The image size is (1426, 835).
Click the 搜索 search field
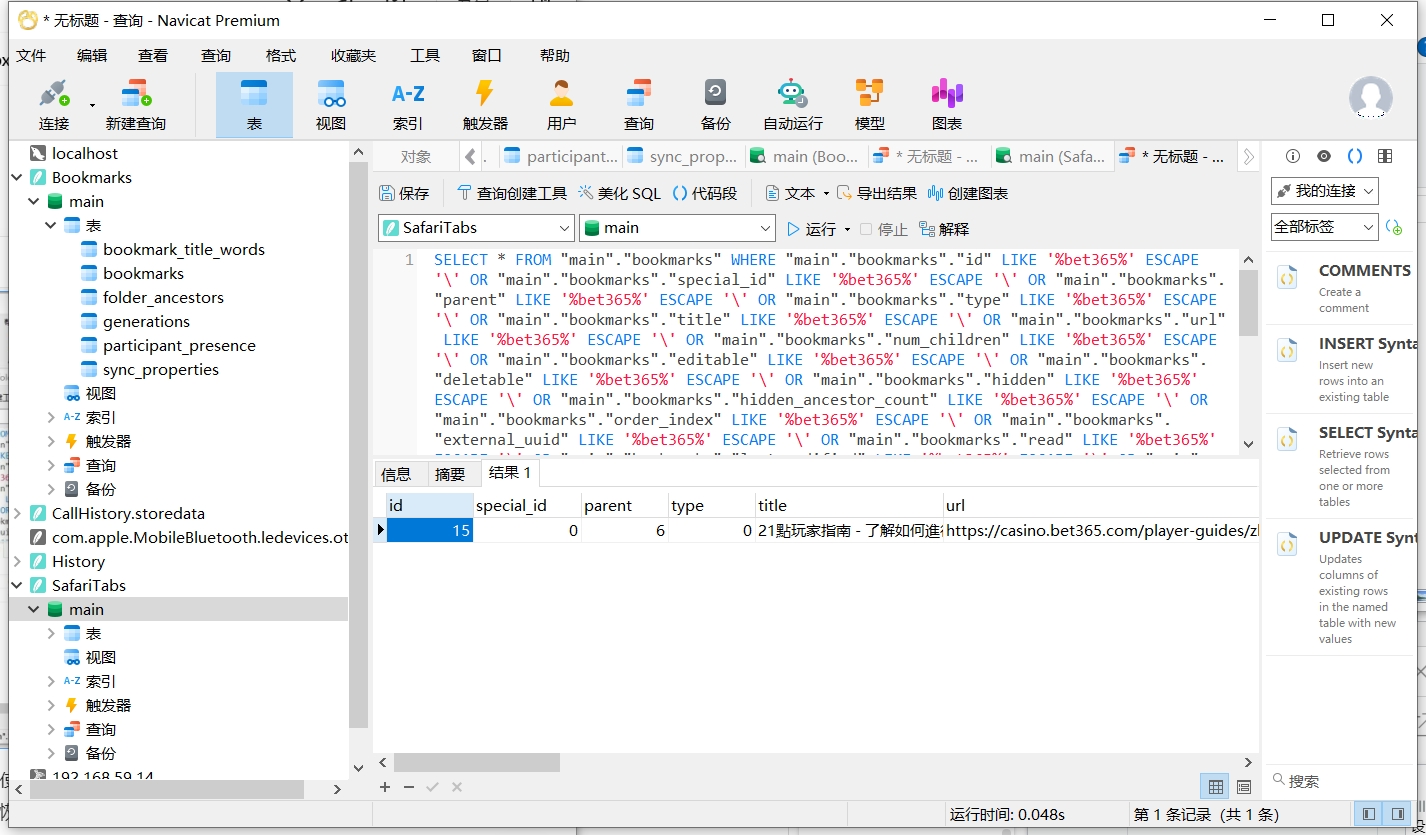pyautogui.click(x=1340, y=781)
